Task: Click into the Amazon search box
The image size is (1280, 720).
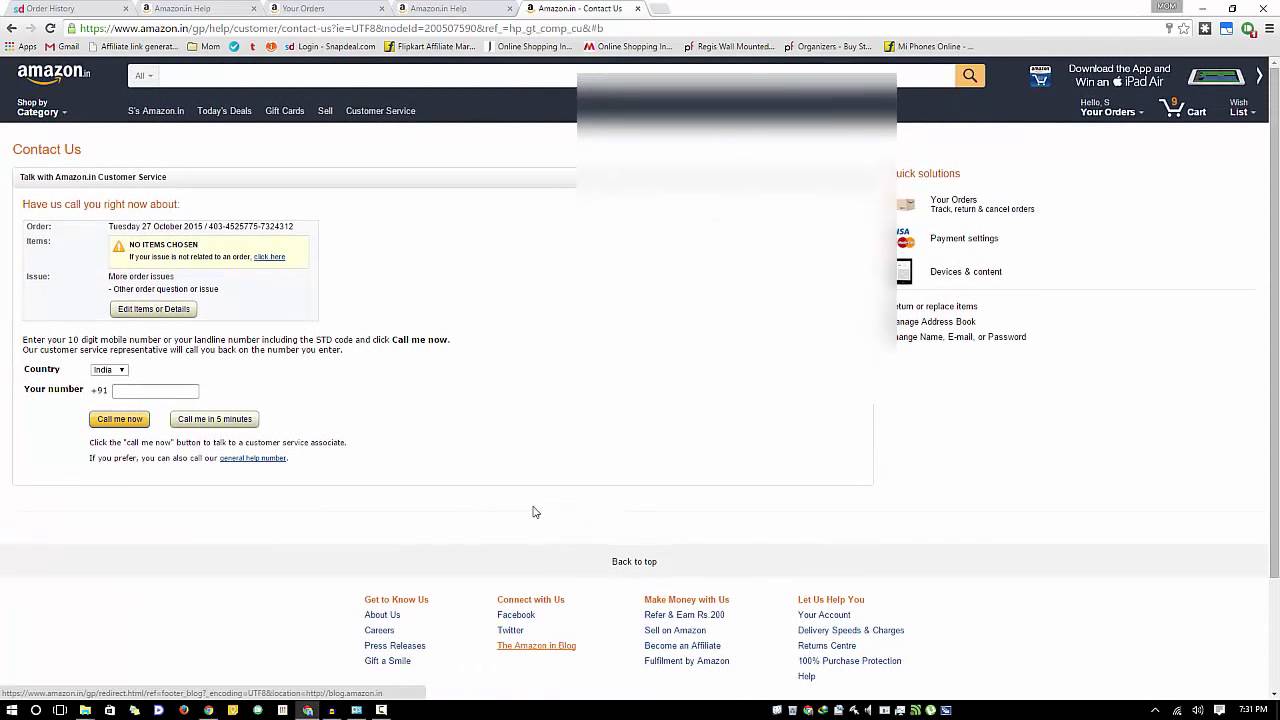Action: coord(557,75)
